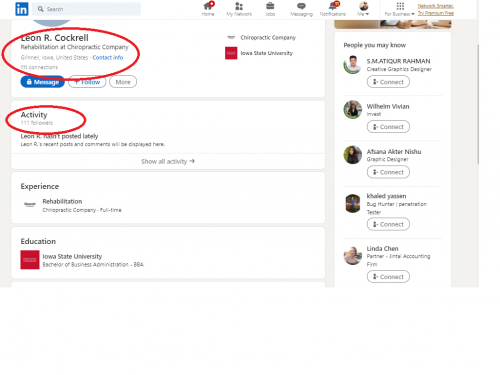Open Linda Chen's profile photo
500x375 pixels.
point(353,256)
